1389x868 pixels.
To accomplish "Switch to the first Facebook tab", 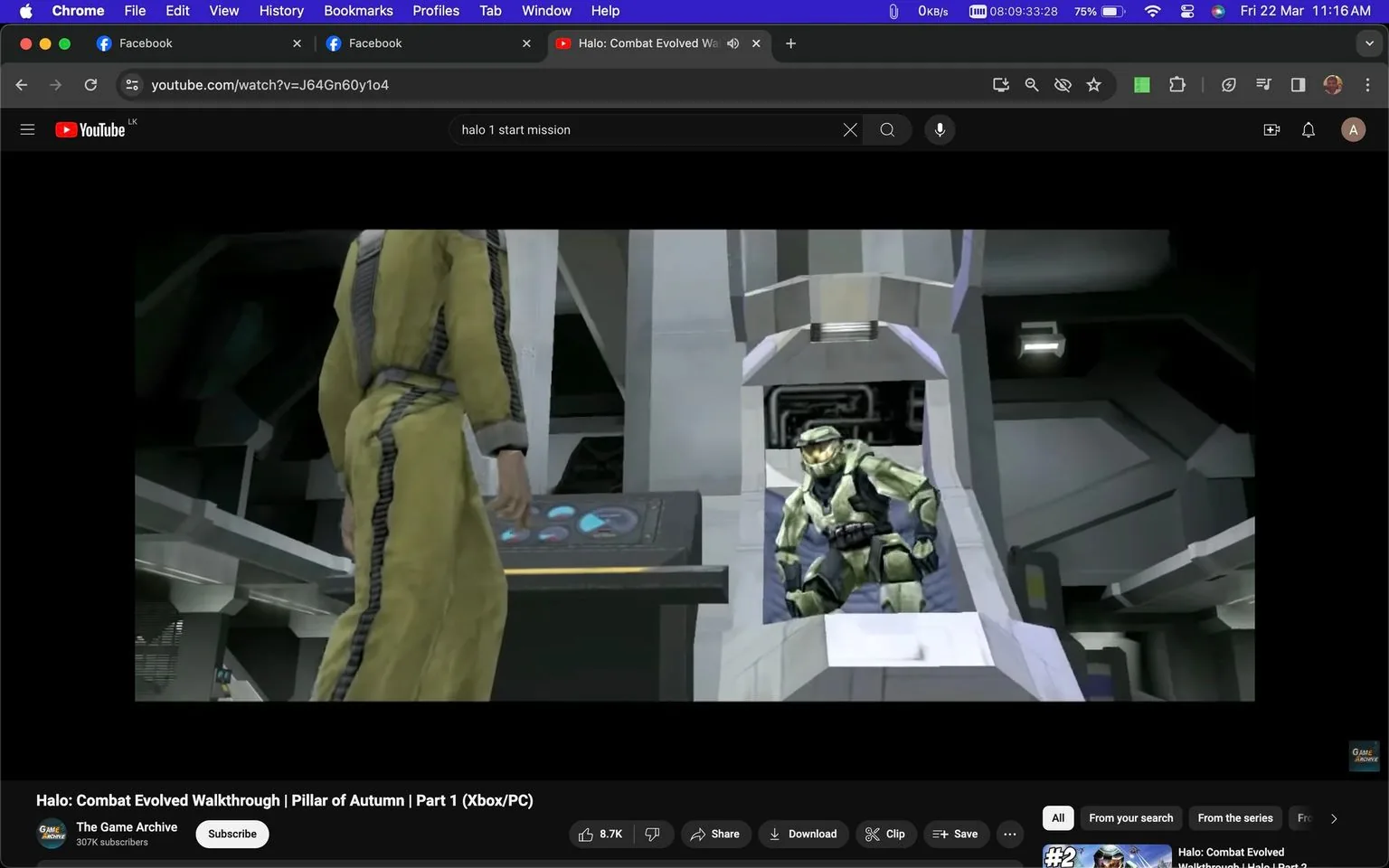I will click(181, 42).
